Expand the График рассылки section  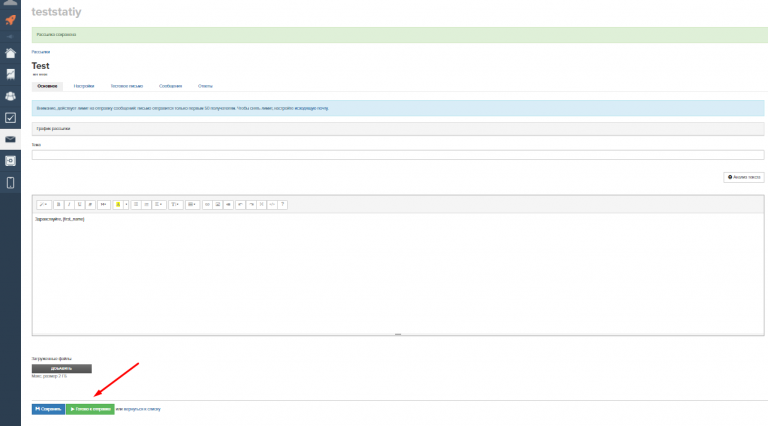tap(54, 128)
